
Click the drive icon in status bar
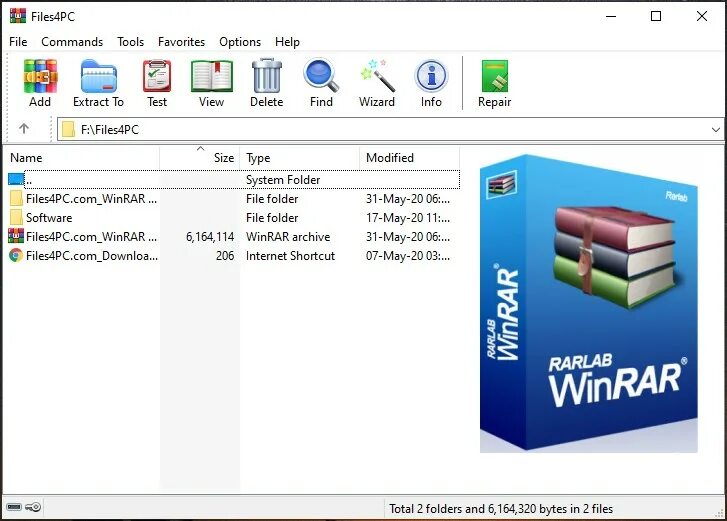coord(14,507)
